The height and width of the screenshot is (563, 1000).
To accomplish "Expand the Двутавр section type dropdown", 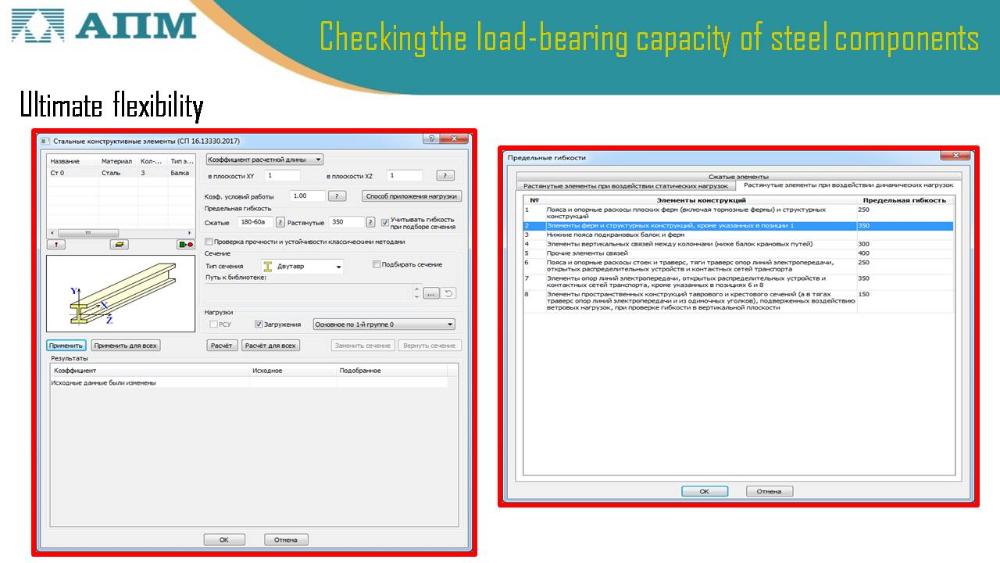I will (x=339, y=267).
